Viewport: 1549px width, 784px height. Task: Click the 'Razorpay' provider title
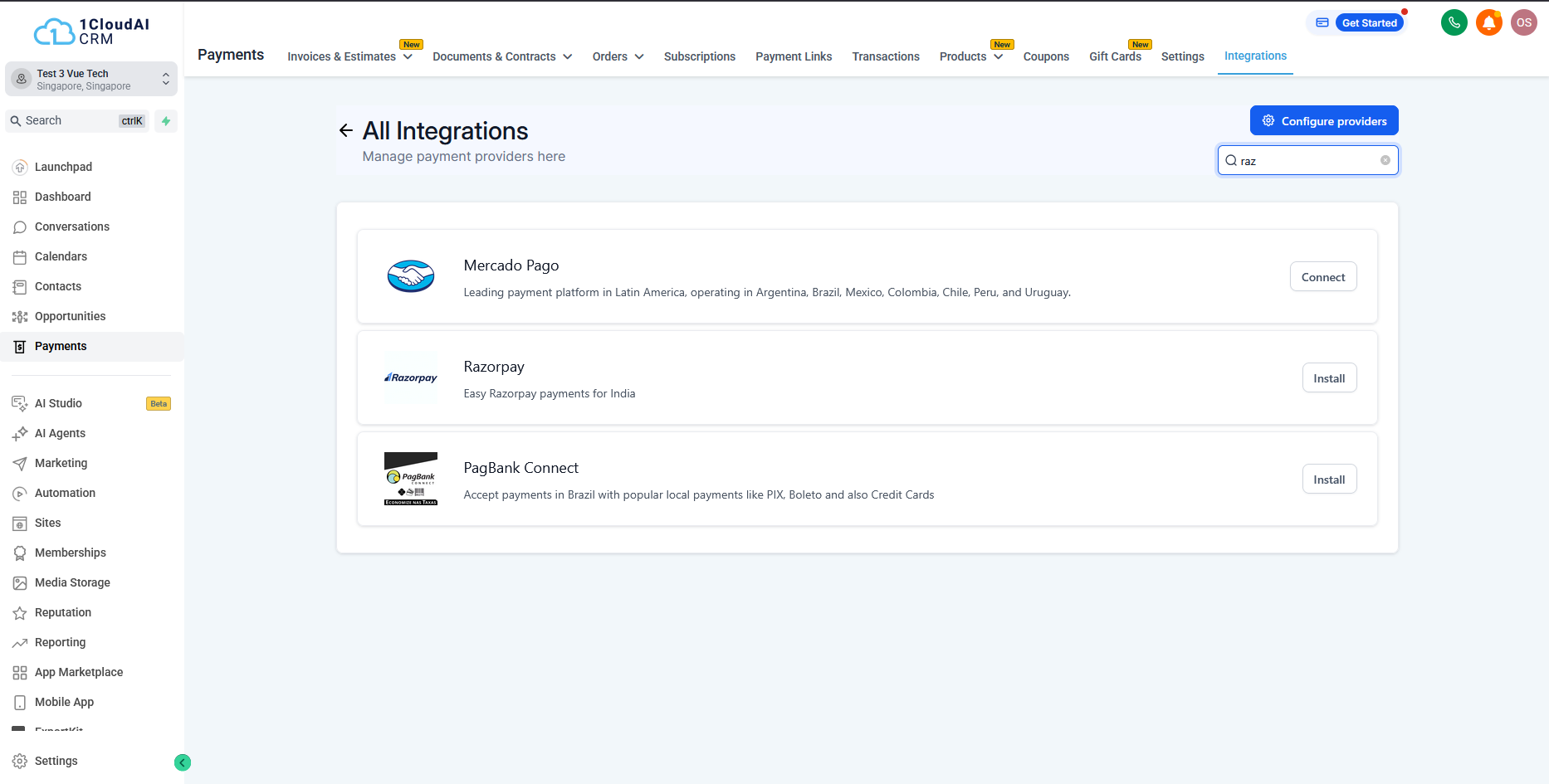pos(494,367)
